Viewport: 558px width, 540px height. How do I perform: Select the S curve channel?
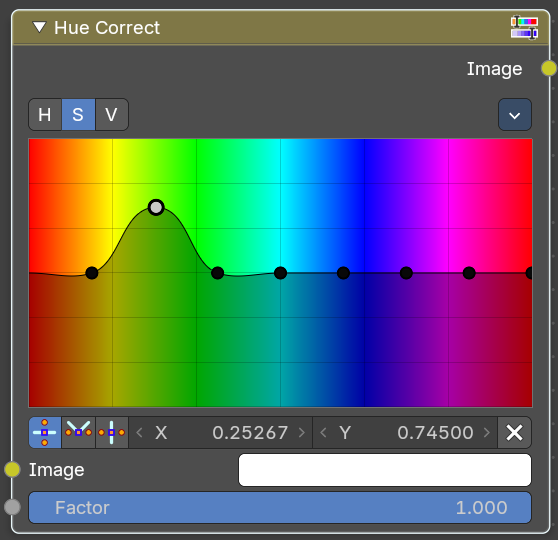coord(78,115)
